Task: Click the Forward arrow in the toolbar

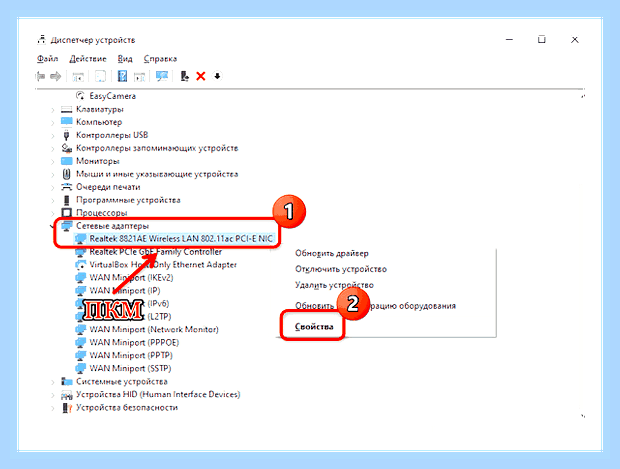Action: 56,76
